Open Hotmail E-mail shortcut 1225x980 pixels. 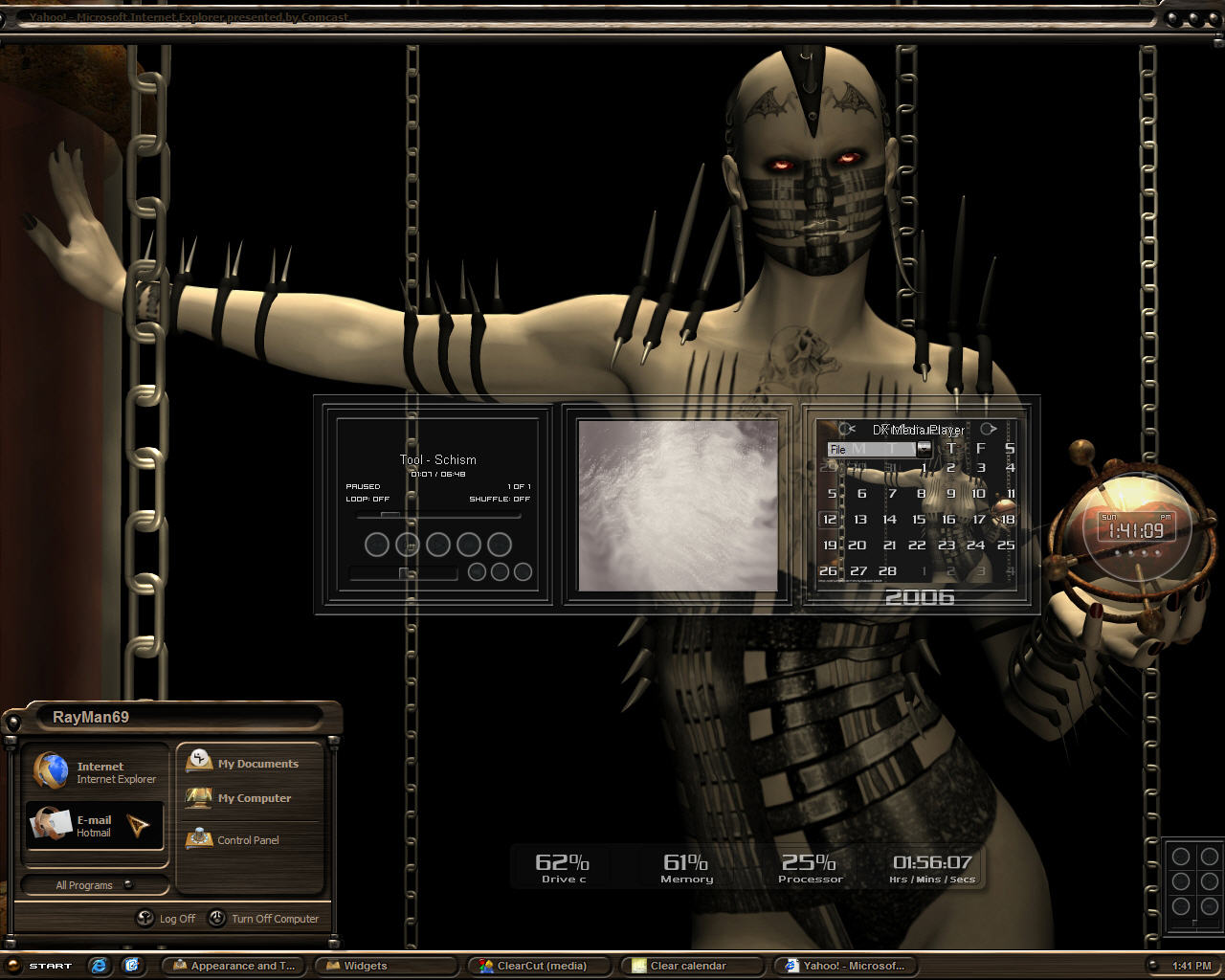coord(95,825)
